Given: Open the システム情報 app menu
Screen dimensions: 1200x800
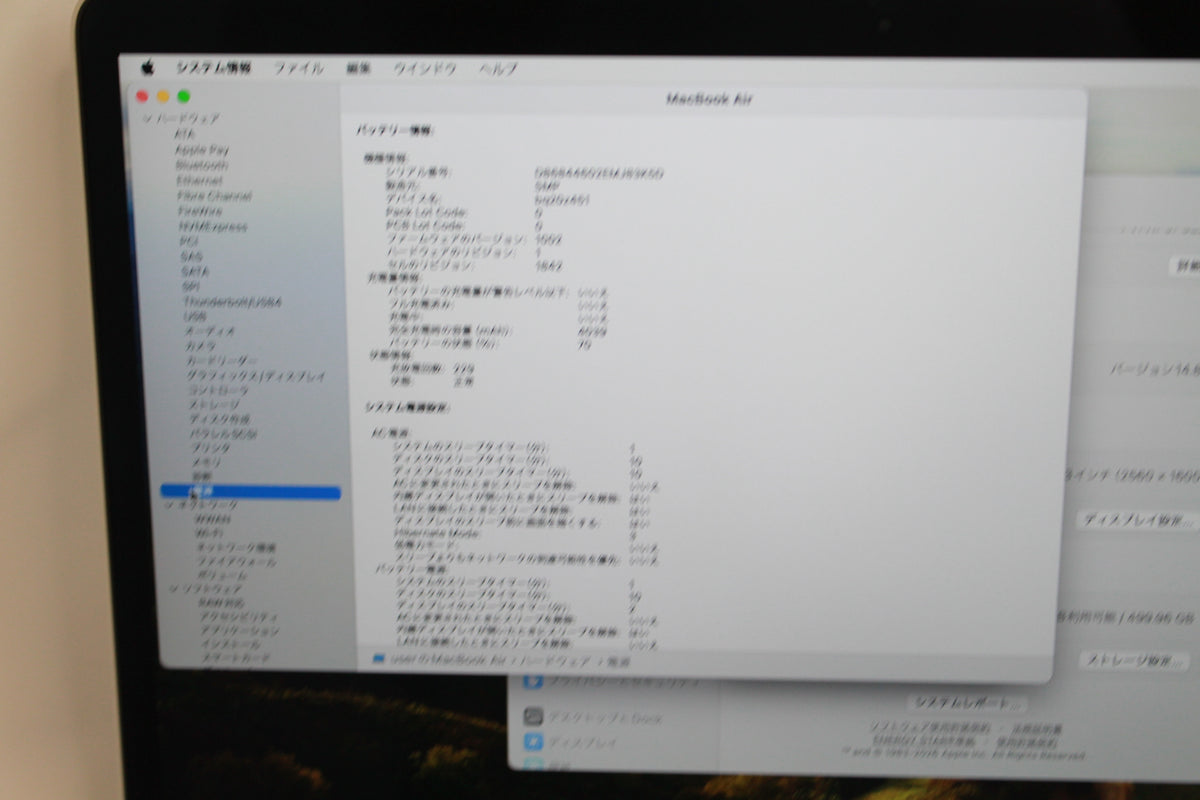Looking at the screenshot, I should pyautogui.click(x=214, y=69).
